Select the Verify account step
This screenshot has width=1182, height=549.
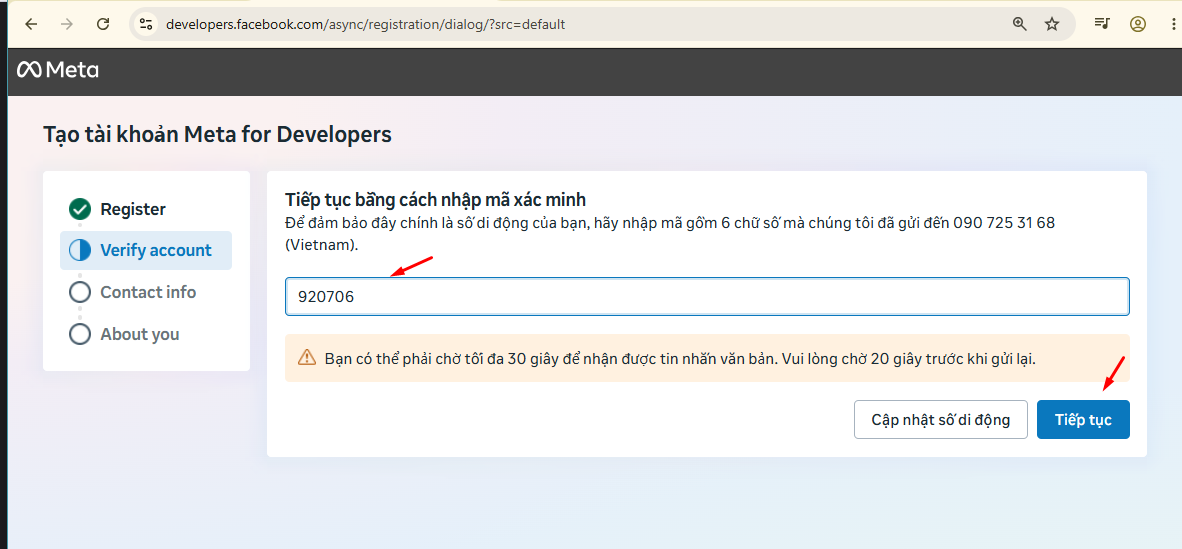coord(146,250)
